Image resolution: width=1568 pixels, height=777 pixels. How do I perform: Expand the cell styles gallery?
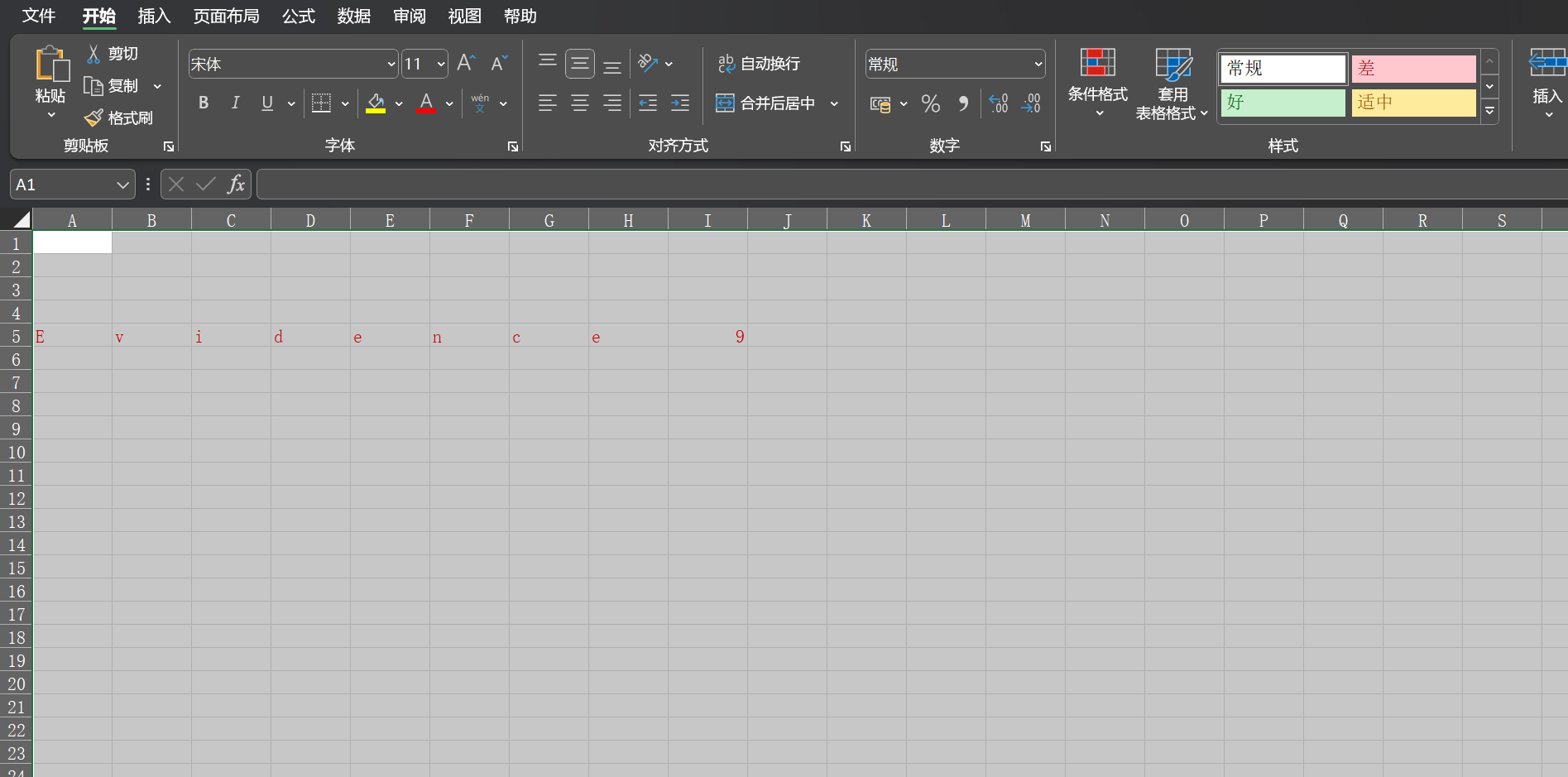[1490, 111]
